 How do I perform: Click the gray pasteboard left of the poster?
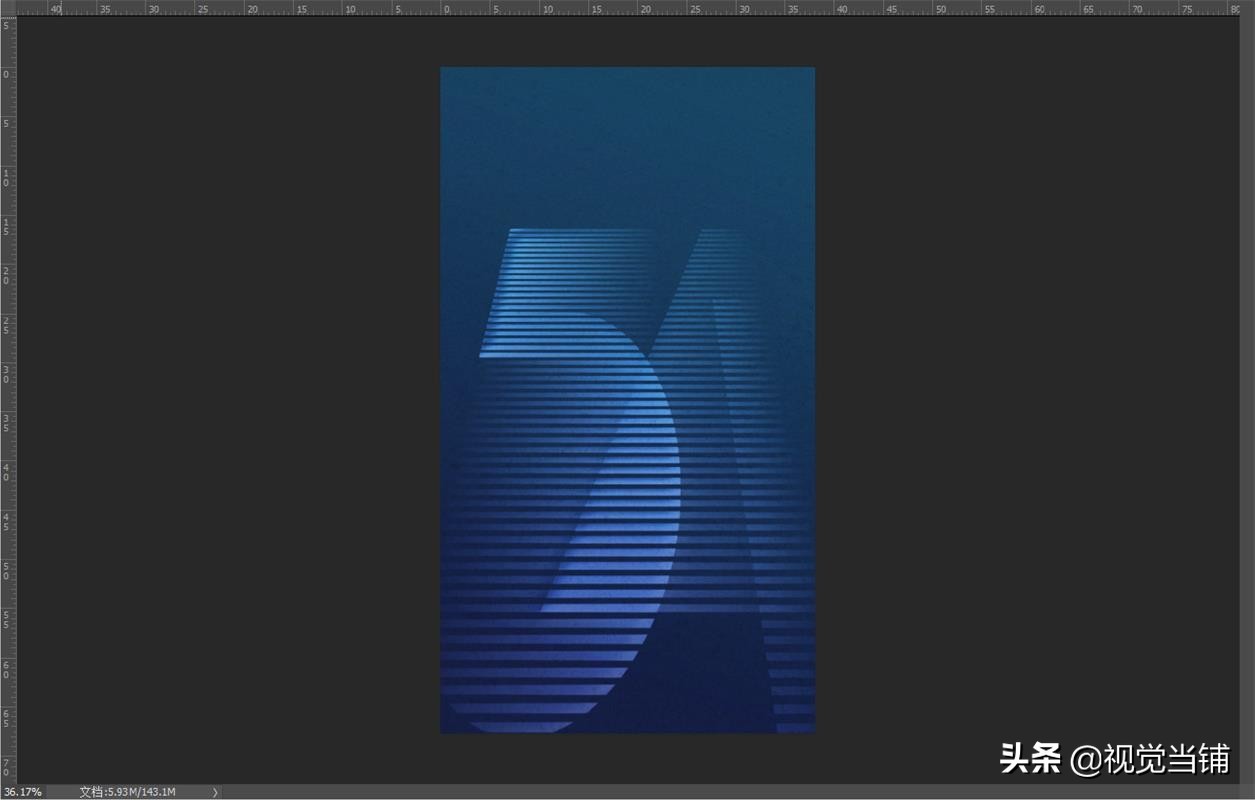click(230, 400)
